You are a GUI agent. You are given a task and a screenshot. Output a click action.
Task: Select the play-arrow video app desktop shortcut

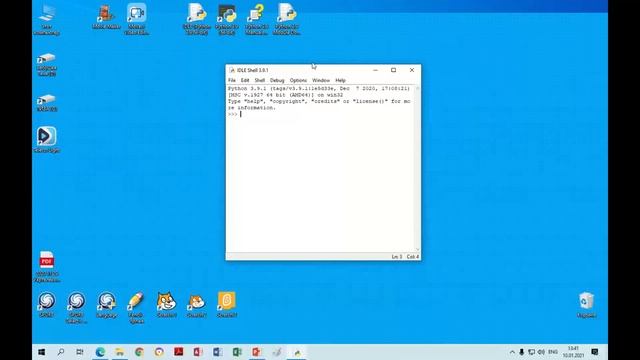coord(47,140)
